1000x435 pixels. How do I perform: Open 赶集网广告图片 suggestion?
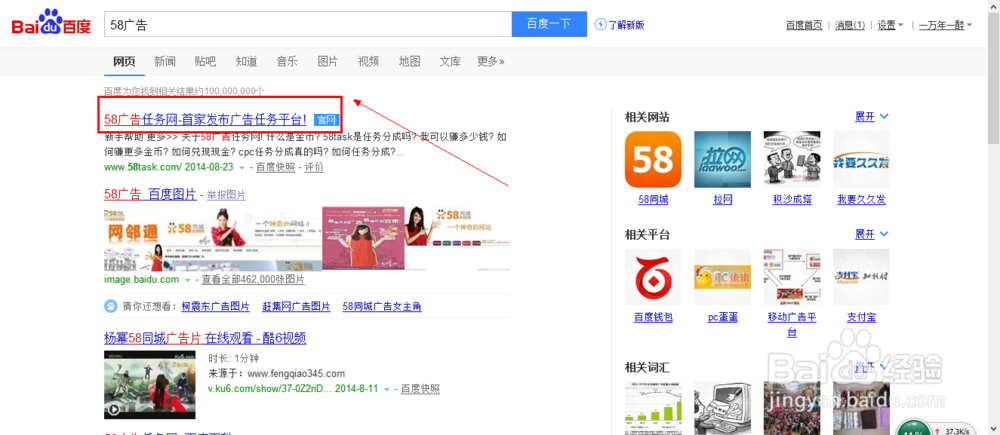pos(297,307)
